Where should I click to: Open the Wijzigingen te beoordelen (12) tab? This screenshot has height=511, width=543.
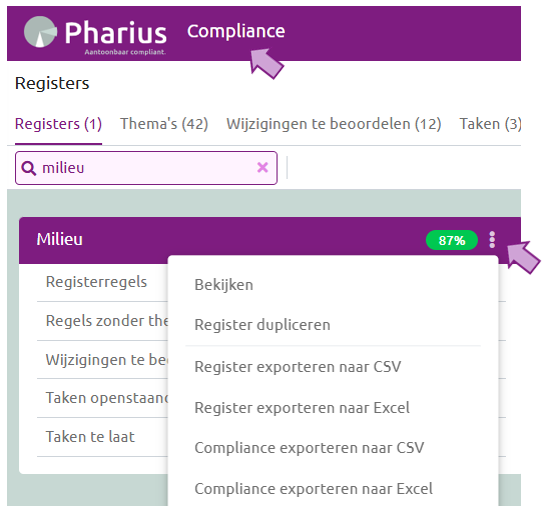333,124
